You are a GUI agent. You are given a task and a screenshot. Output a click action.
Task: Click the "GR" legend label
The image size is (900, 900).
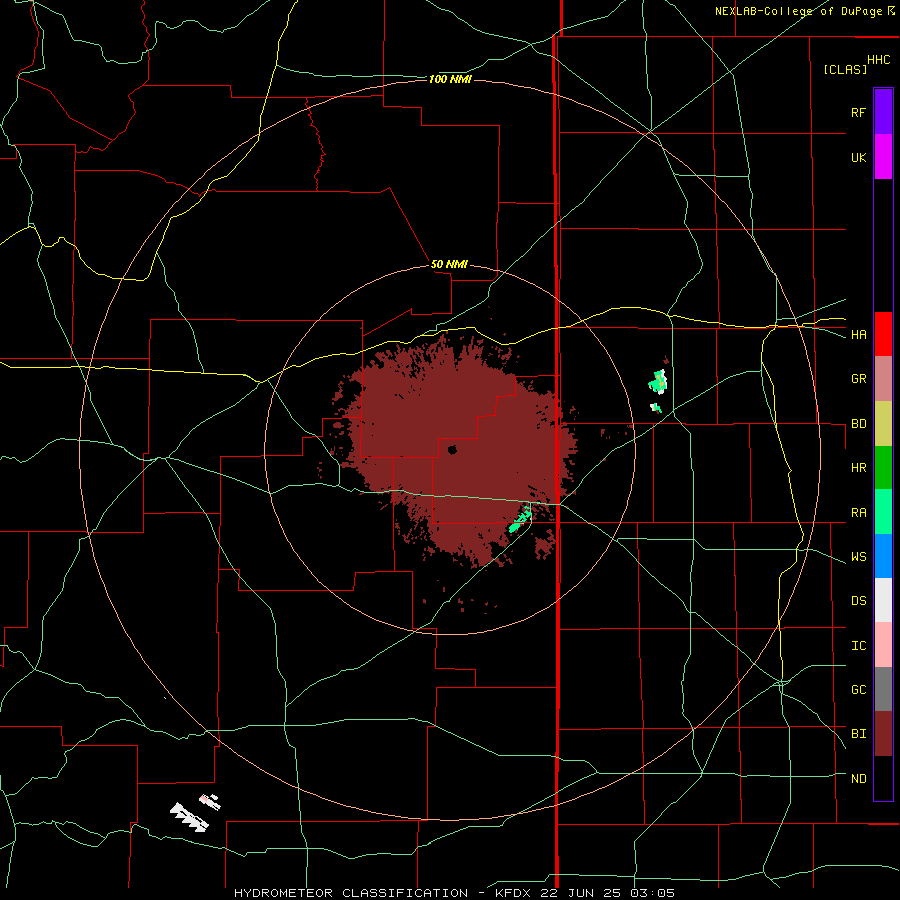(858, 379)
